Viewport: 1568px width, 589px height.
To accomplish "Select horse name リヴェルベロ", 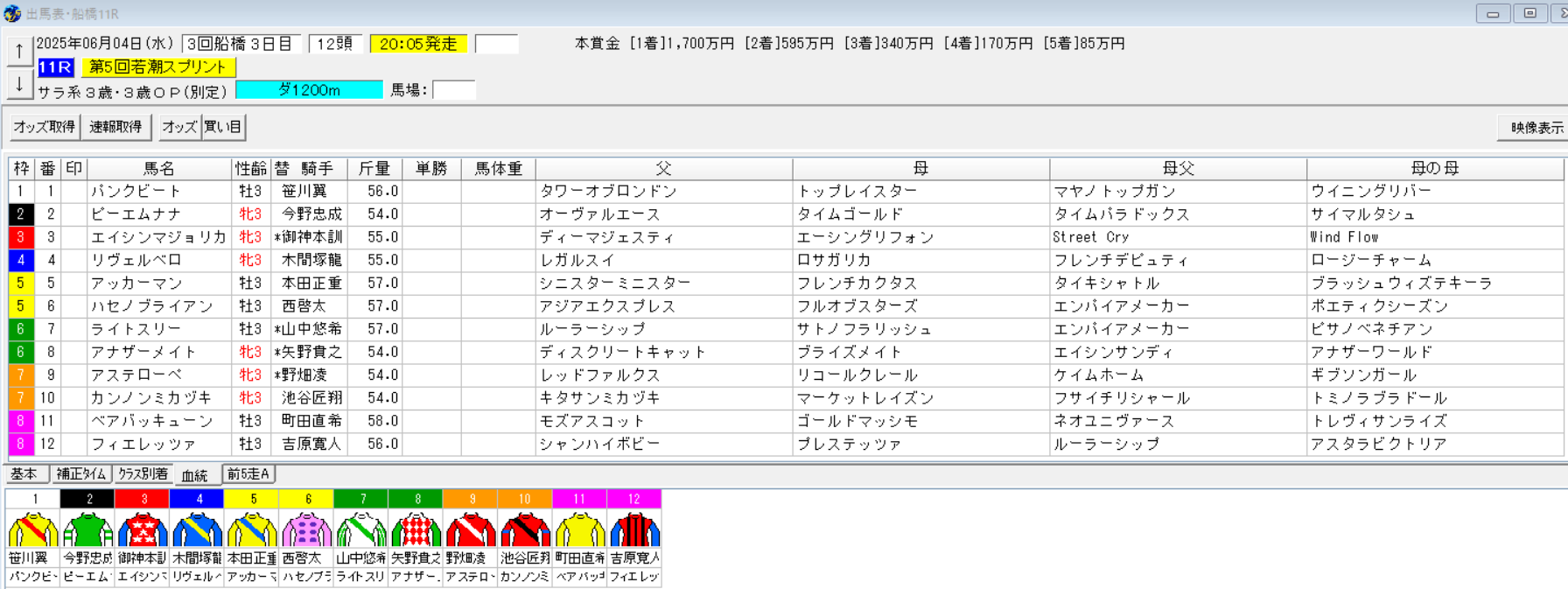I will (x=136, y=261).
